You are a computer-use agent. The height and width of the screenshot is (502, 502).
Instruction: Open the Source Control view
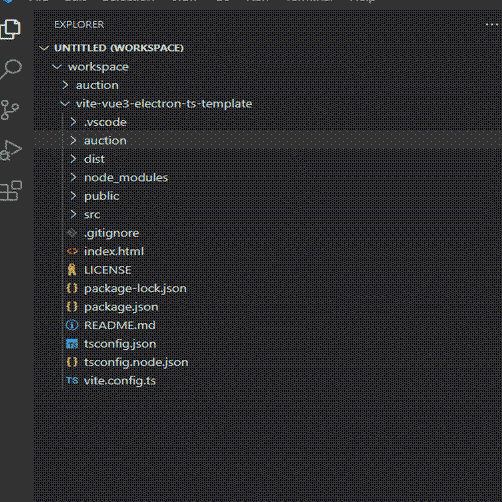(10, 110)
